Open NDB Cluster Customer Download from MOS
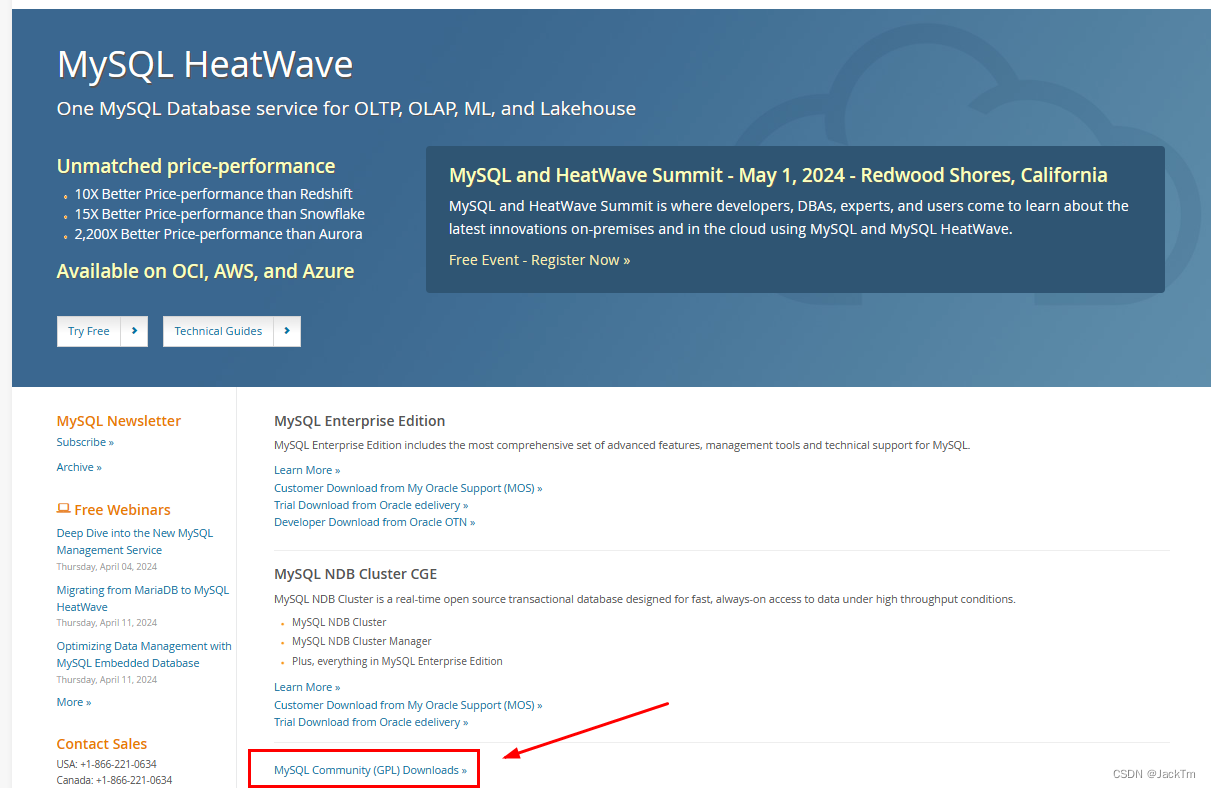 pos(408,705)
